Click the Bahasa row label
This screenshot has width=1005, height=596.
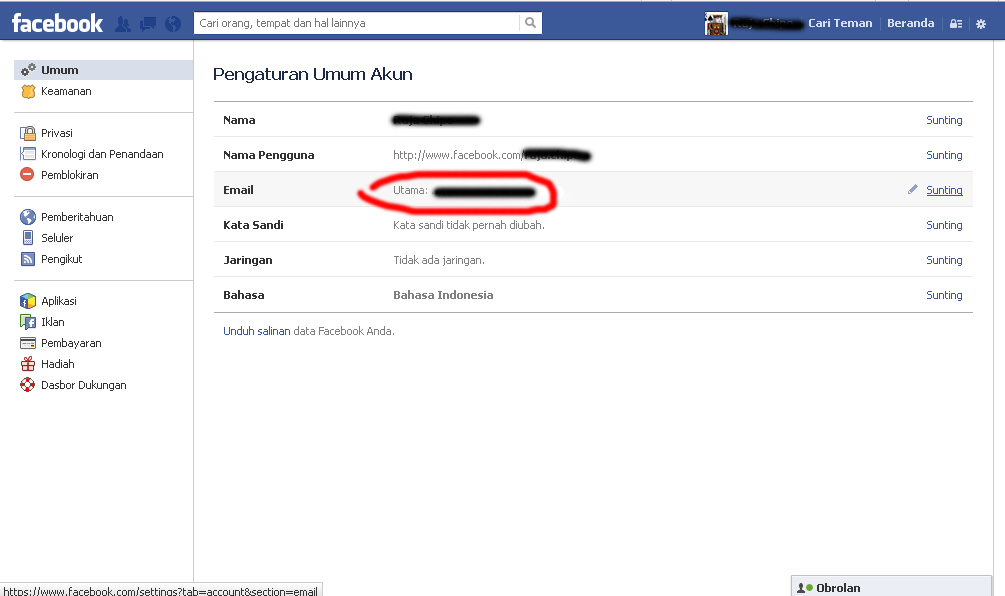pyautogui.click(x=244, y=295)
